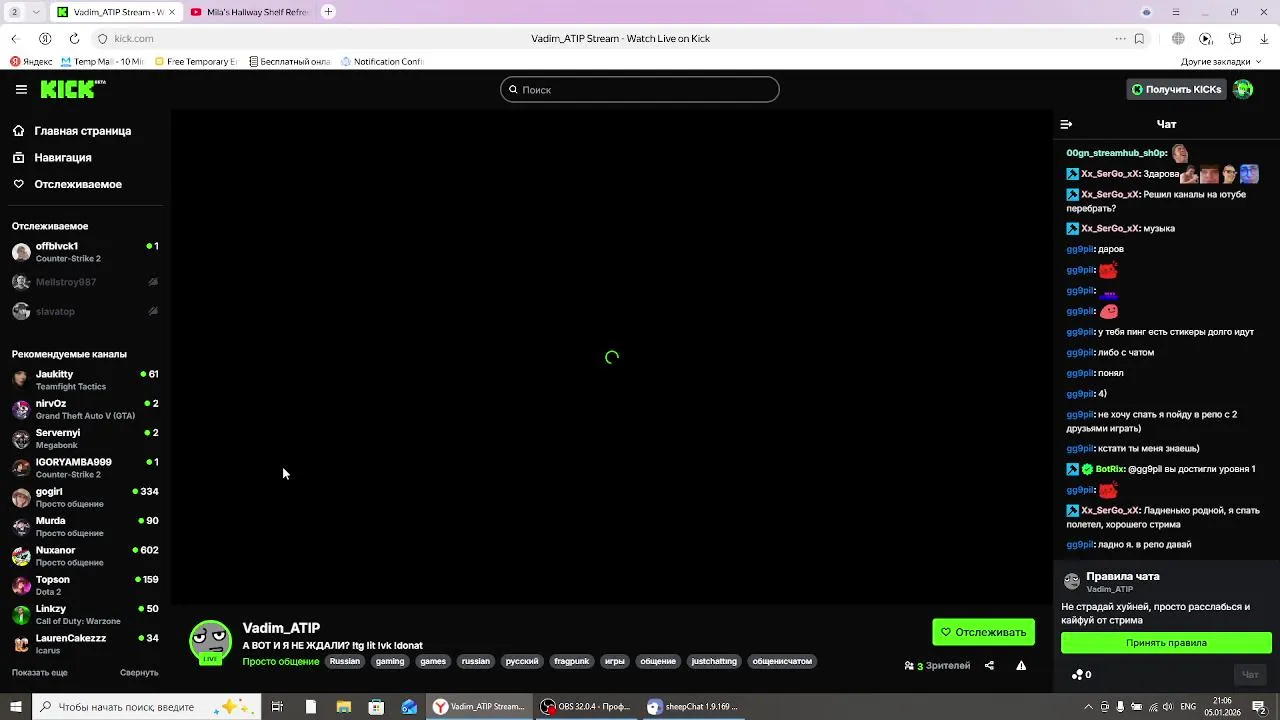Open the Windows notification center icon
The height and width of the screenshot is (720, 1280).
[1258, 707]
